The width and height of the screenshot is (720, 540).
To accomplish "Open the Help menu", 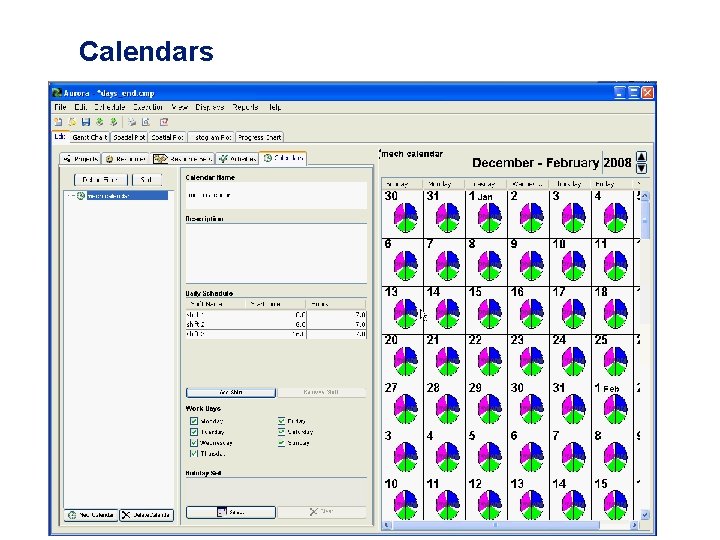I will click(x=275, y=107).
